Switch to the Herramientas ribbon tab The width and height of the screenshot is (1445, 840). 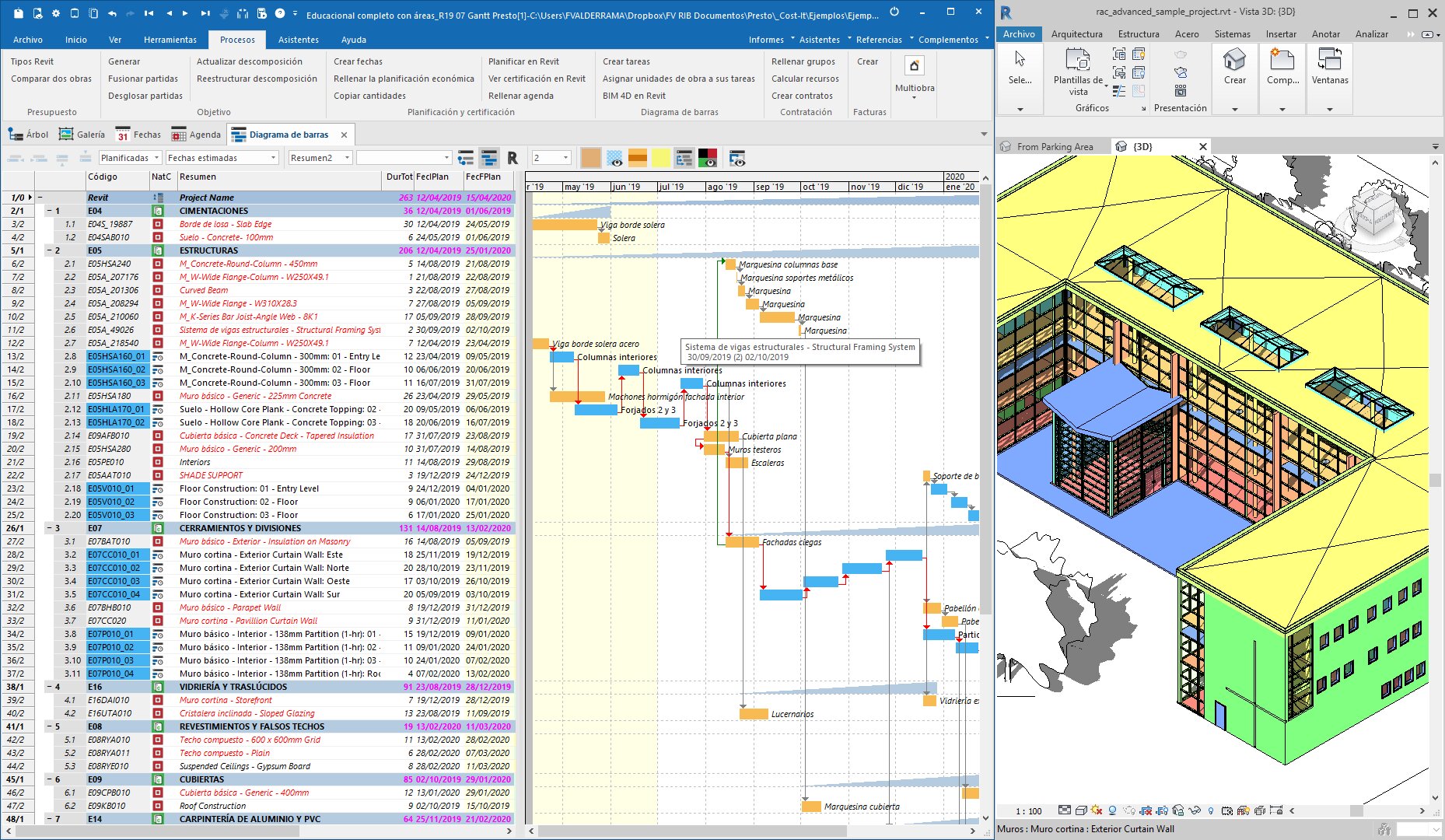(x=170, y=40)
